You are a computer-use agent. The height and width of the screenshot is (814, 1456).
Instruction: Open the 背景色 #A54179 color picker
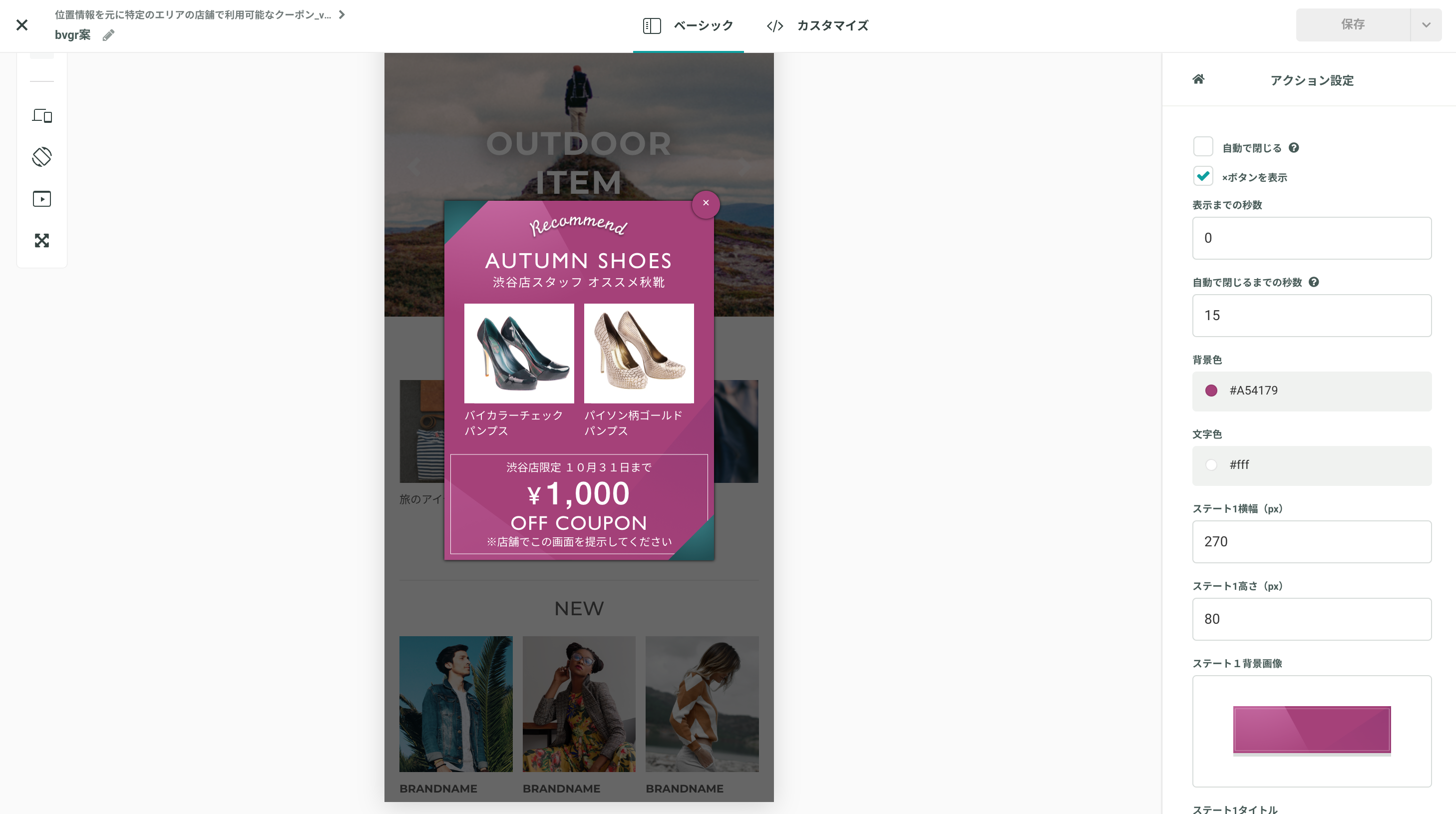pos(1312,391)
